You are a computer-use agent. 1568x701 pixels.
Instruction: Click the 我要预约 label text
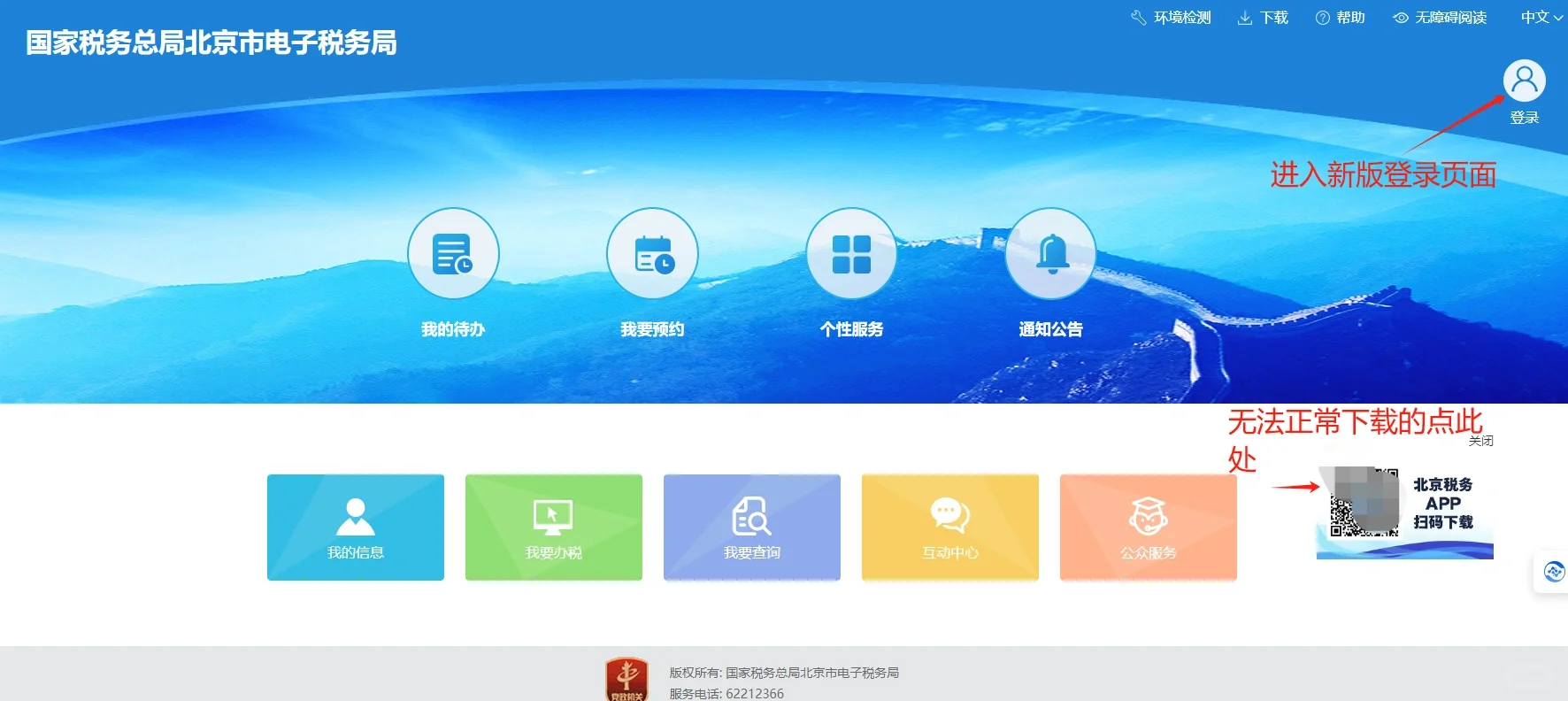pos(652,329)
